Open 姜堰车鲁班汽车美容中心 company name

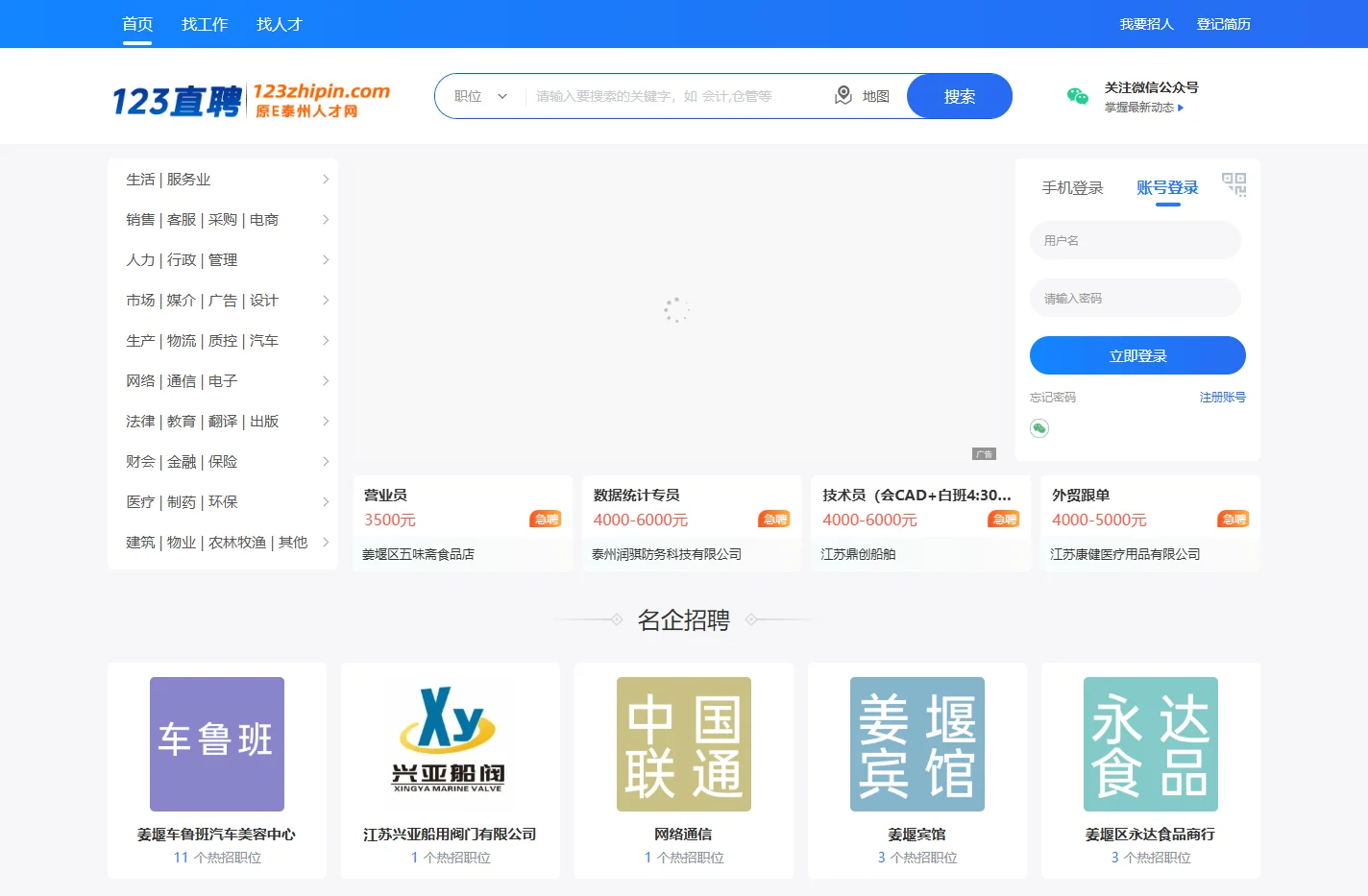[216, 835]
